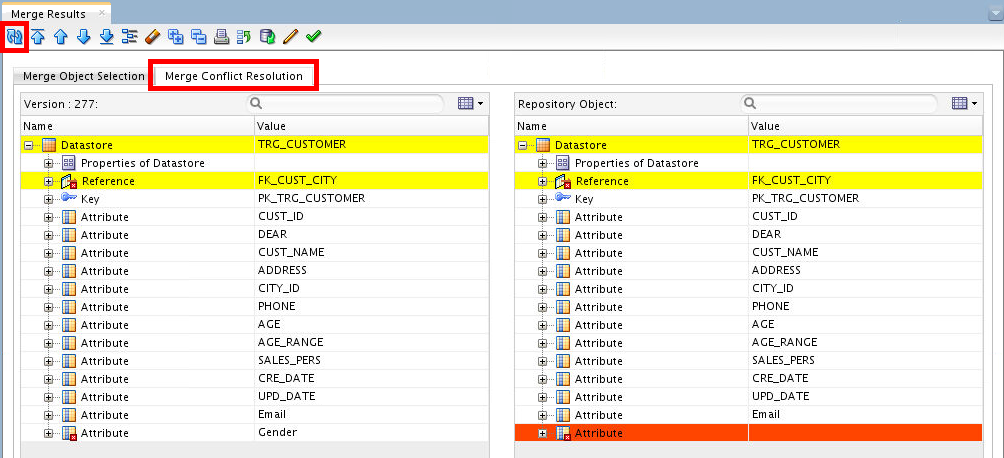
Task: Click the printer toolbar icon
Action: [x=222, y=37]
